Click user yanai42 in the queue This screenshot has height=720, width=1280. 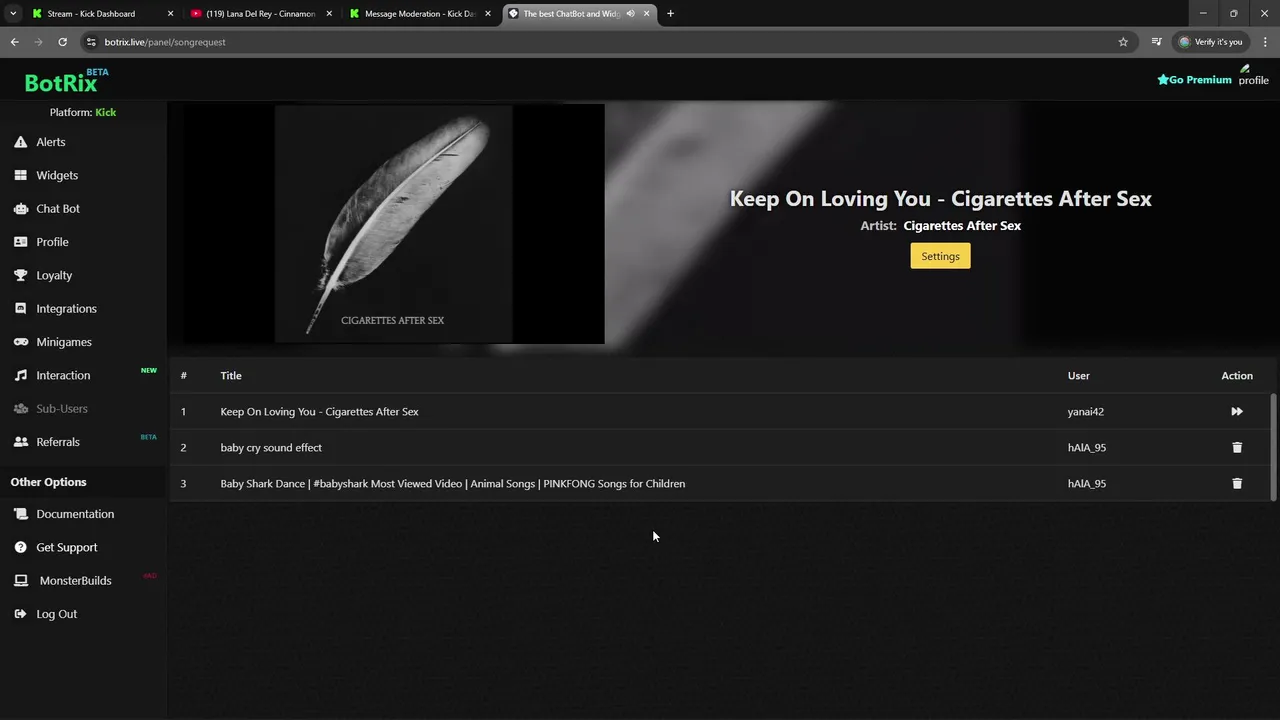click(x=1086, y=412)
